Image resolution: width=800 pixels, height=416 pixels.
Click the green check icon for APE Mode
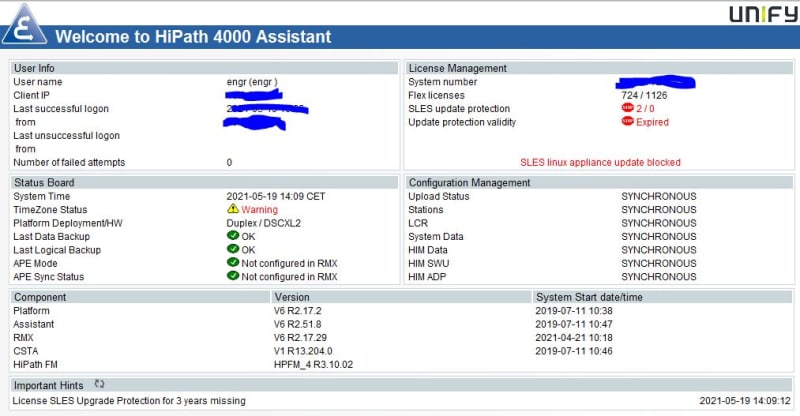point(233,262)
